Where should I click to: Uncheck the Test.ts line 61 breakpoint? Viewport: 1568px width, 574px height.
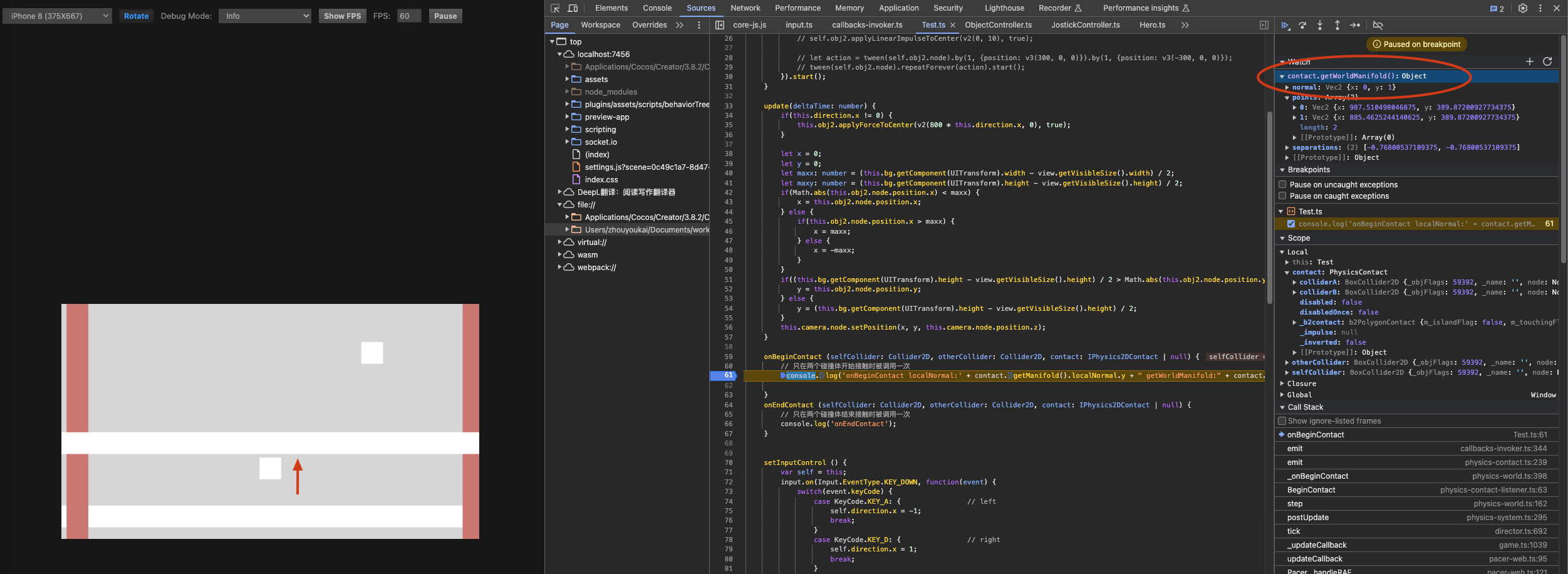(1291, 224)
